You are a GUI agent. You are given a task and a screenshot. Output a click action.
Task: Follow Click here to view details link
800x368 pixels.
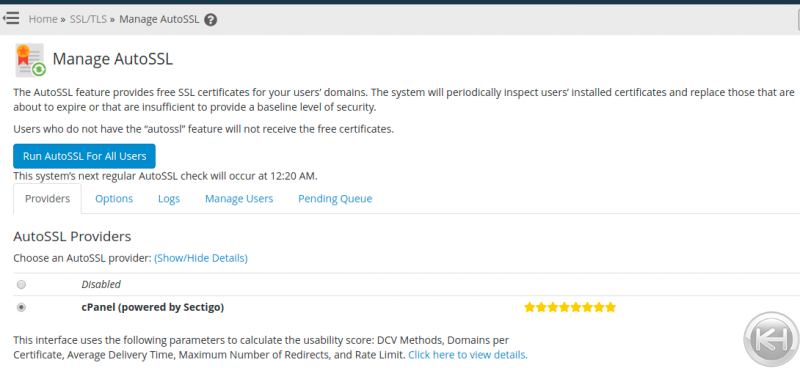(x=468, y=354)
